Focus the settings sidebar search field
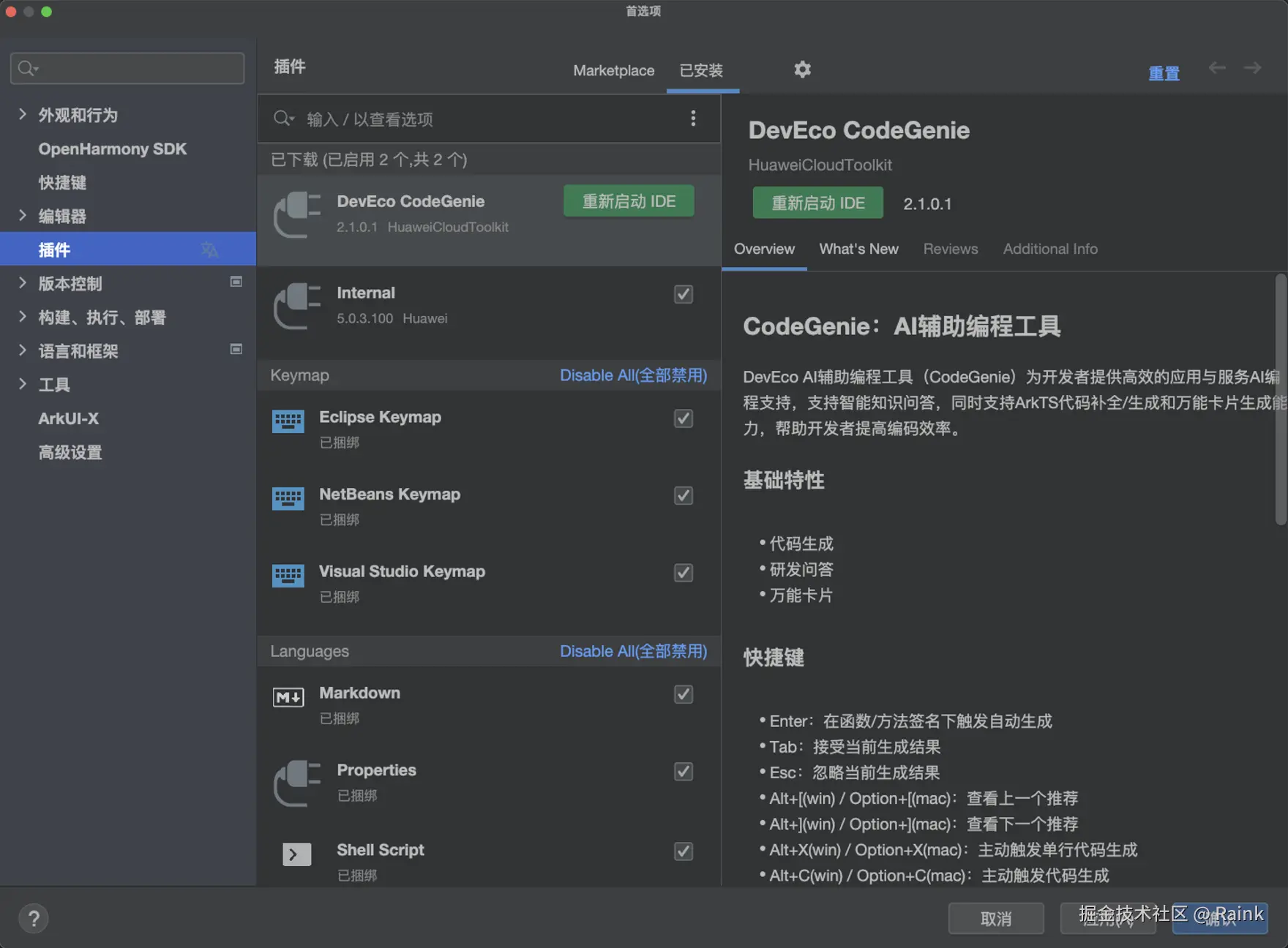1288x948 pixels. coord(127,68)
